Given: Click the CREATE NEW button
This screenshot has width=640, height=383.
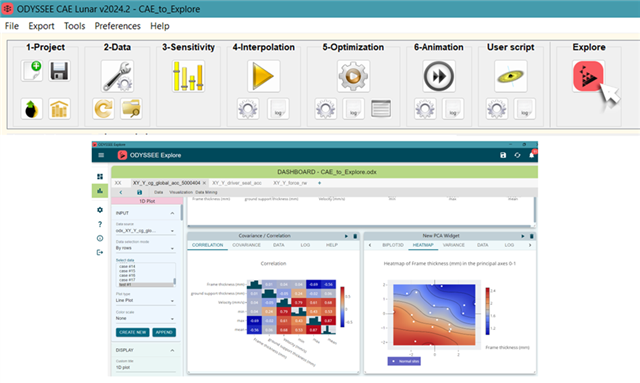Looking at the screenshot, I should (133, 332).
